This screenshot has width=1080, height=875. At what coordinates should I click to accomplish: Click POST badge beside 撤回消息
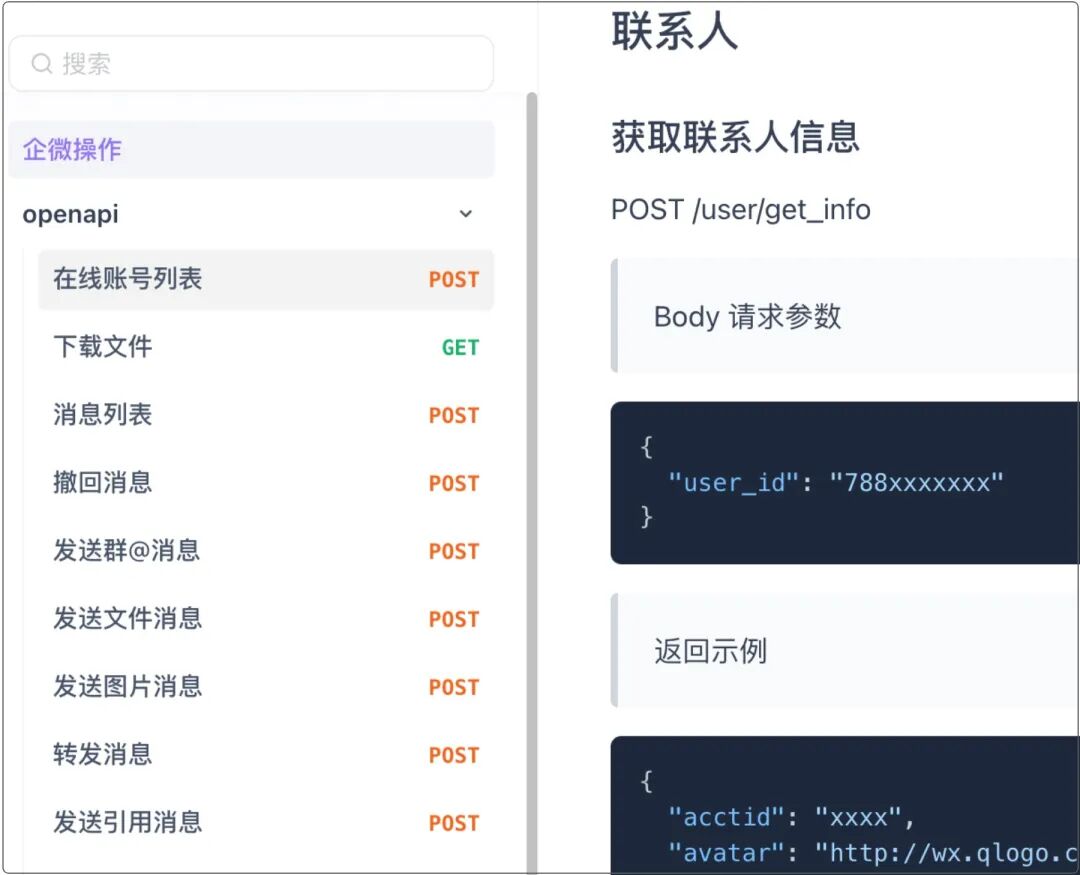454,483
